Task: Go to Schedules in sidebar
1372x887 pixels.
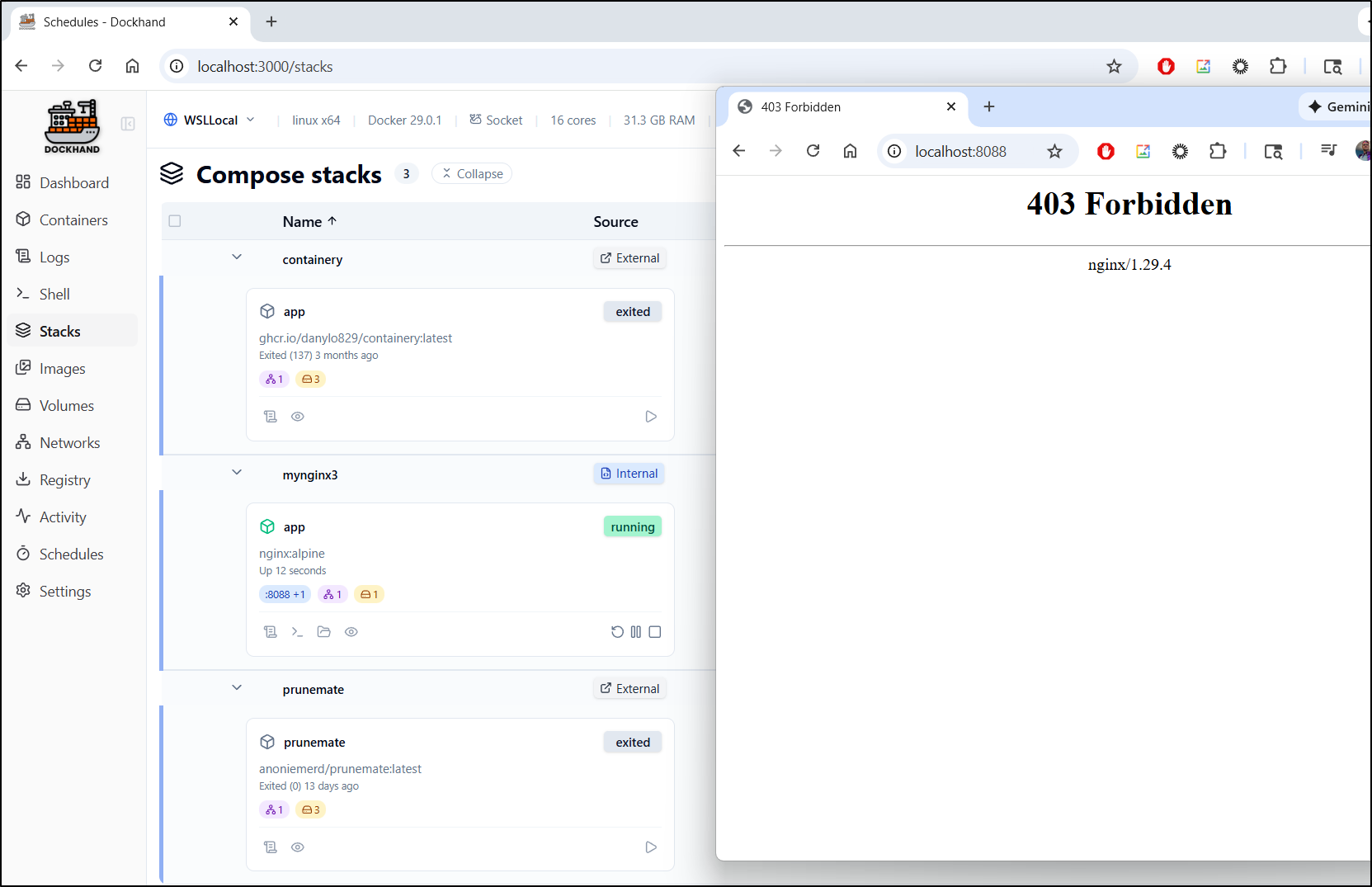Action: pyautogui.click(x=71, y=554)
